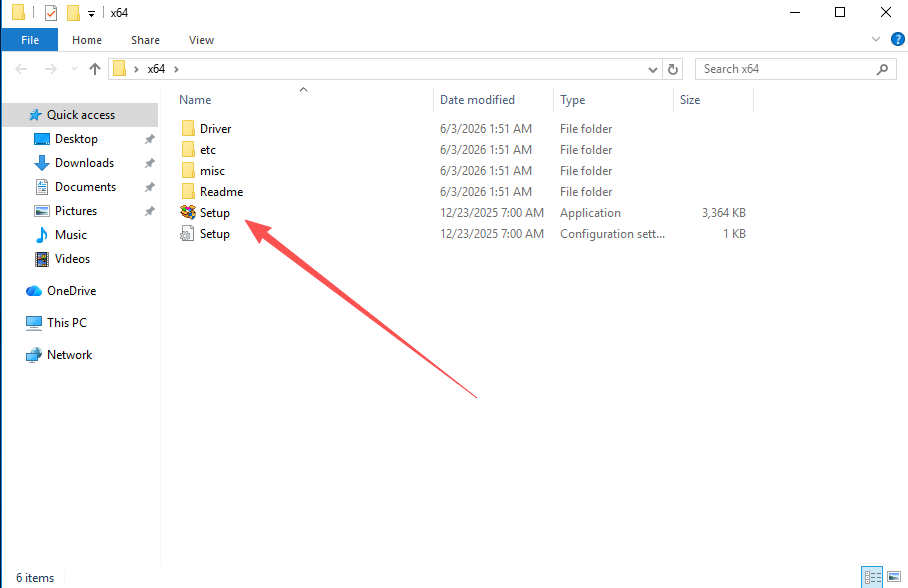Switch to Large icons view in status bar

click(894, 577)
